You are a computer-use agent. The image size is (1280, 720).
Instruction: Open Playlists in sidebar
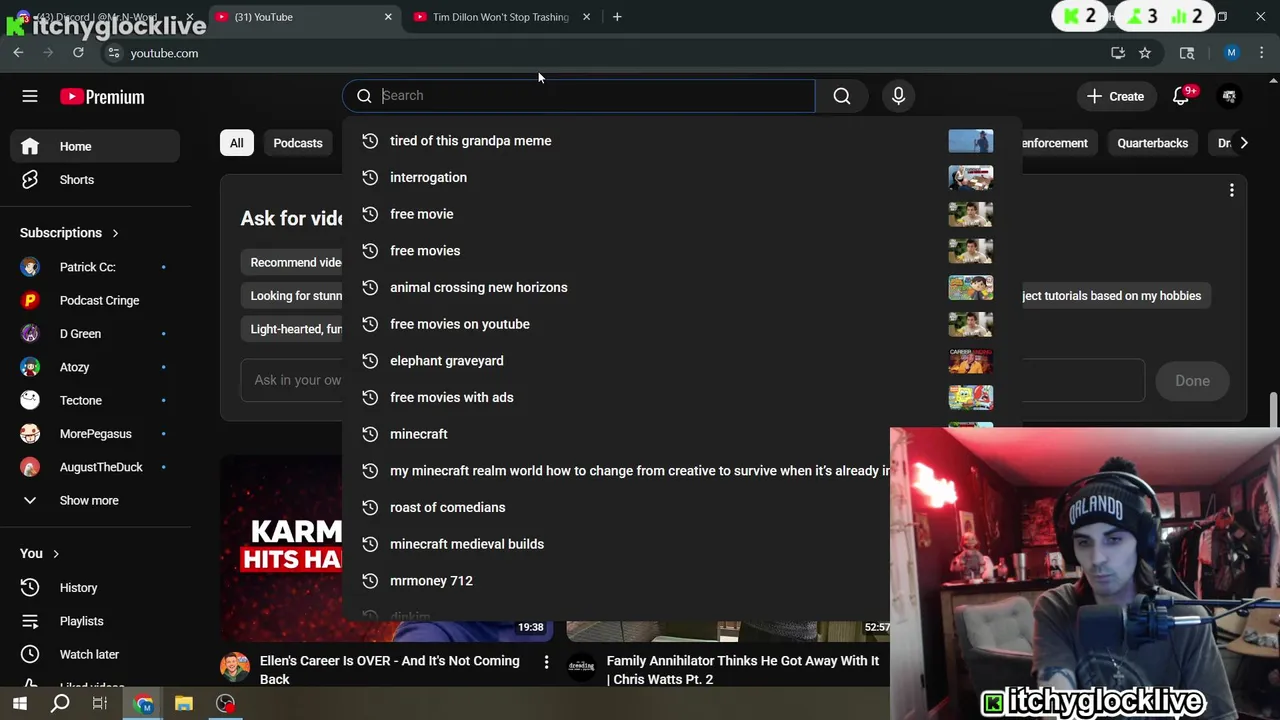[96, 621]
